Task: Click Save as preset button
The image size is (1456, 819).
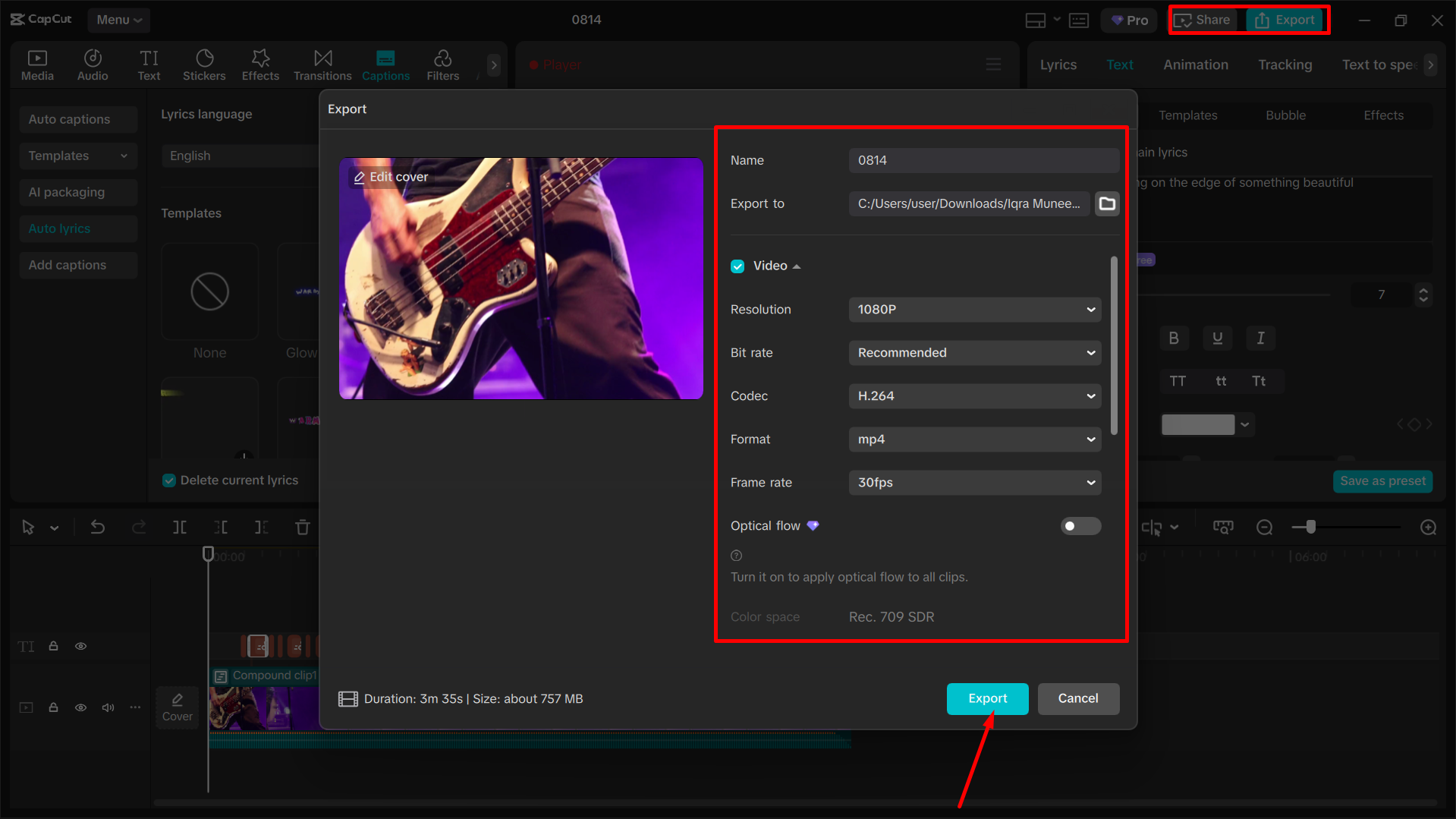Action: click(1382, 480)
